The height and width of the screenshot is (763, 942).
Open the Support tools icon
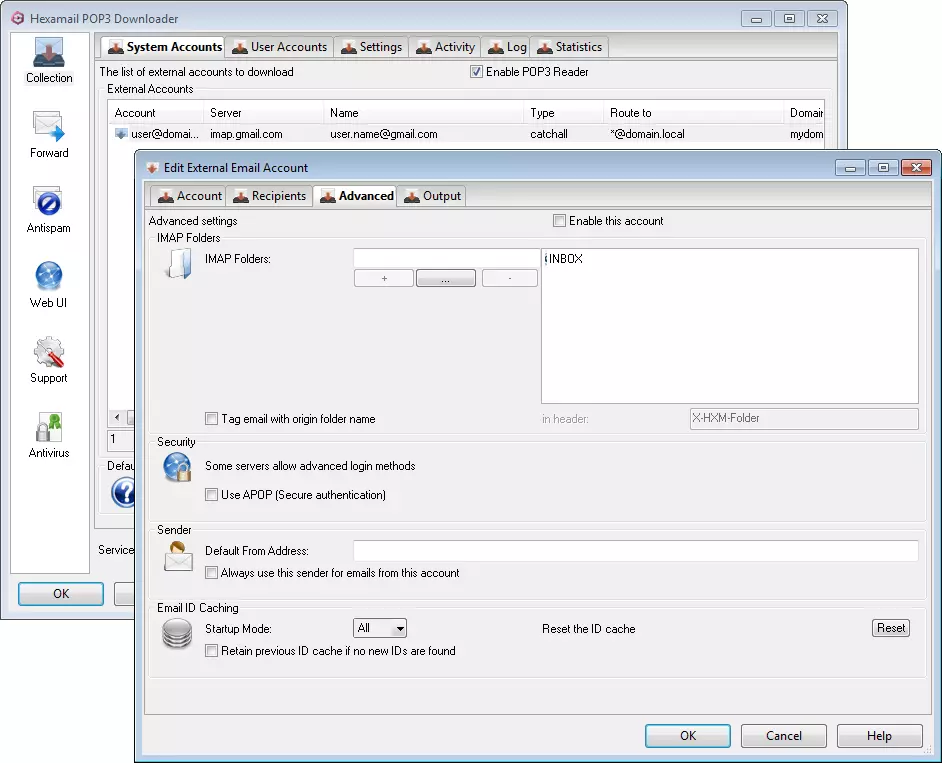coord(49,353)
